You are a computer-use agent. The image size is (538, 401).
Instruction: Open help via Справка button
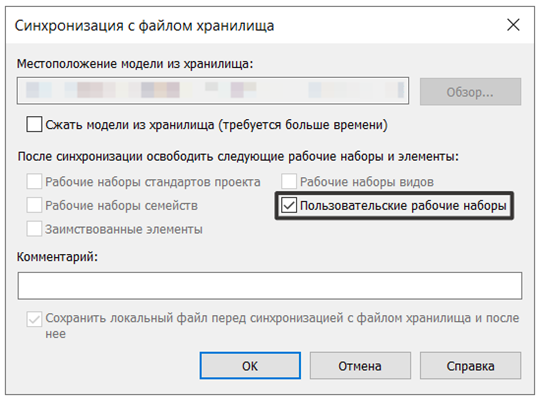pyautogui.click(x=470, y=366)
